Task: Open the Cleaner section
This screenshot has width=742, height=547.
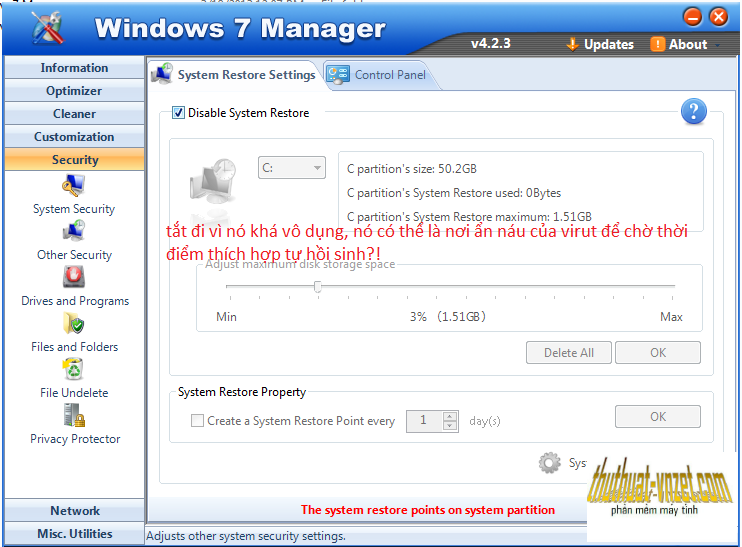Action: pos(74,114)
